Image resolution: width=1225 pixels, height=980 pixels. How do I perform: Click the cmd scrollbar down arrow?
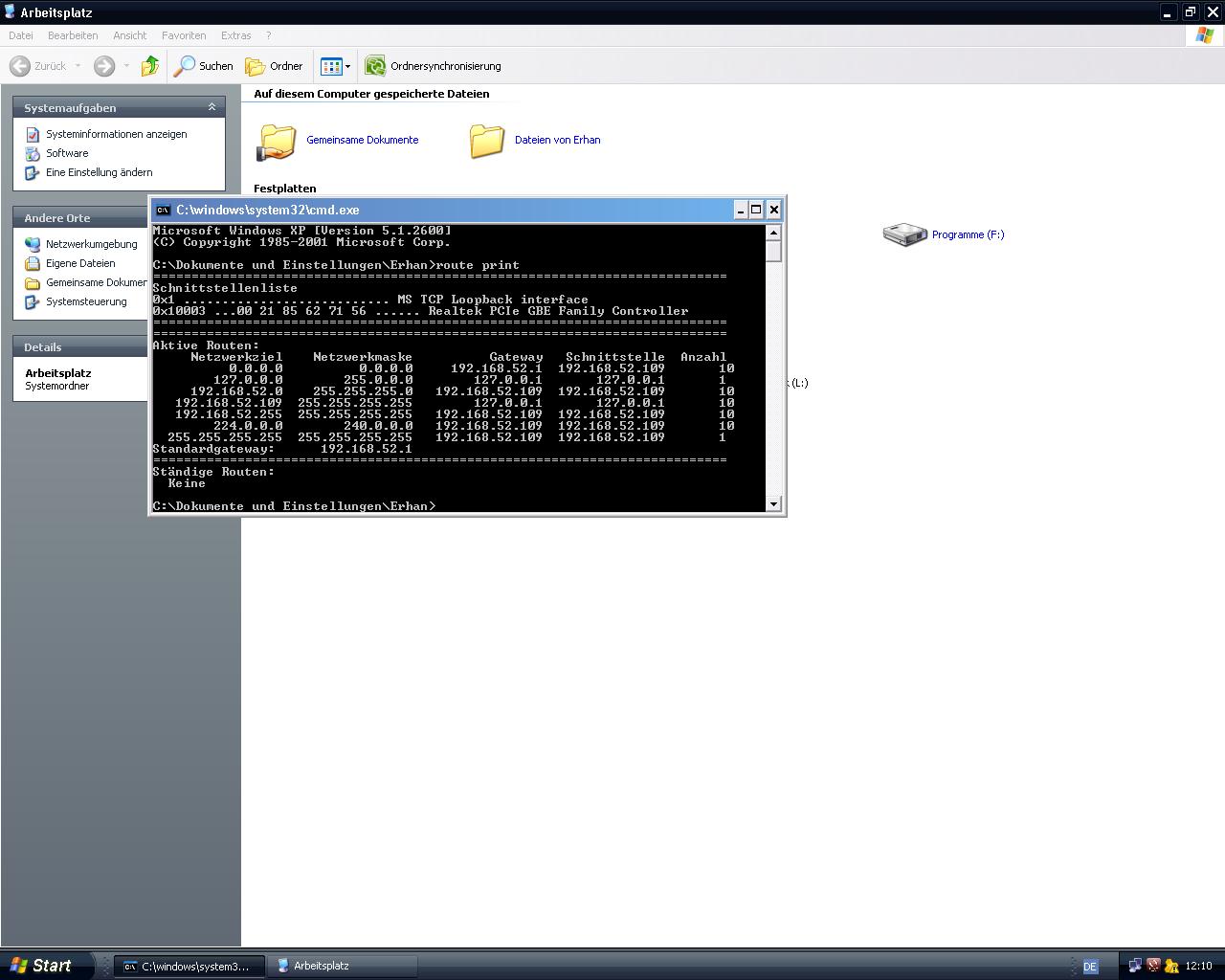click(x=773, y=503)
